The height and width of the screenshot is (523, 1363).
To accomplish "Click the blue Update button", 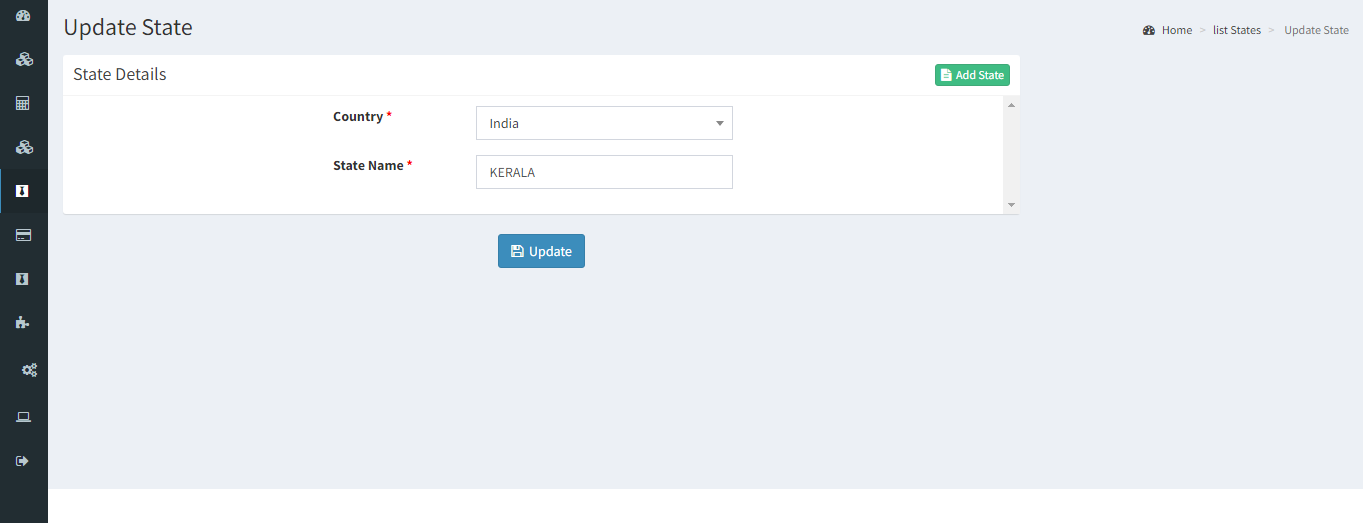I will pyautogui.click(x=541, y=251).
